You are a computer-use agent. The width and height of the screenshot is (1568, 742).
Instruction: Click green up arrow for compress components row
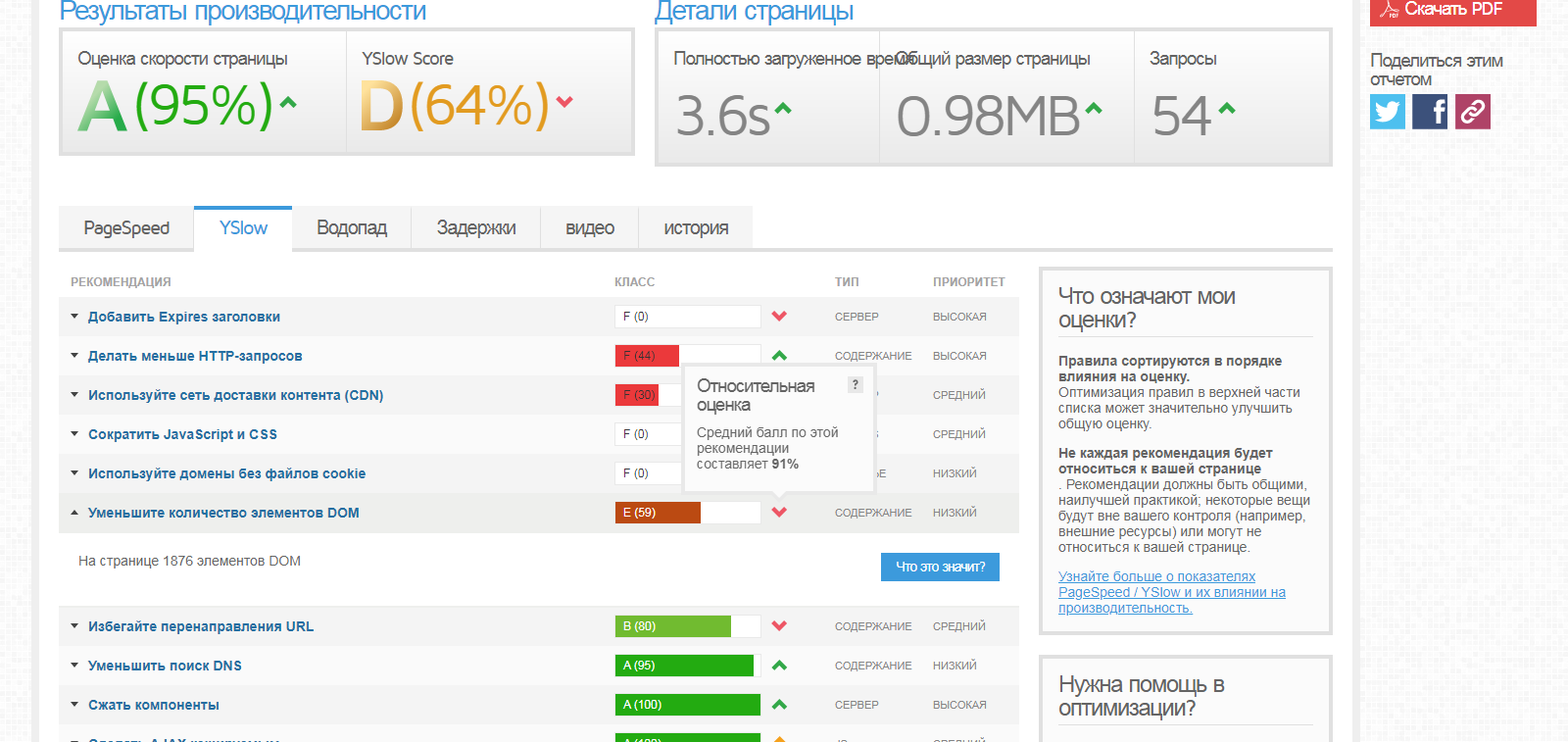(779, 705)
